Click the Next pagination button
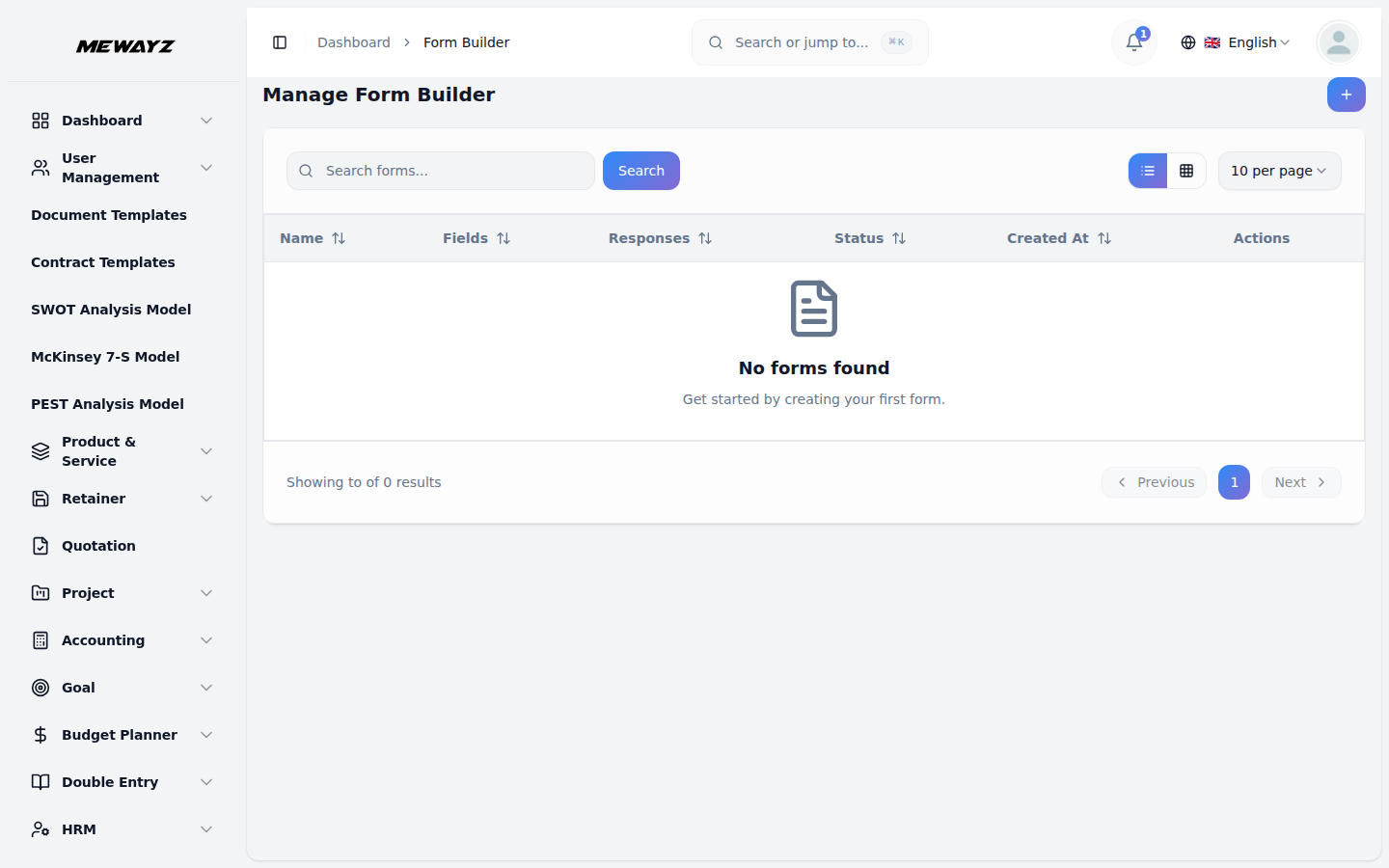The width and height of the screenshot is (1389, 868). coord(1300,481)
